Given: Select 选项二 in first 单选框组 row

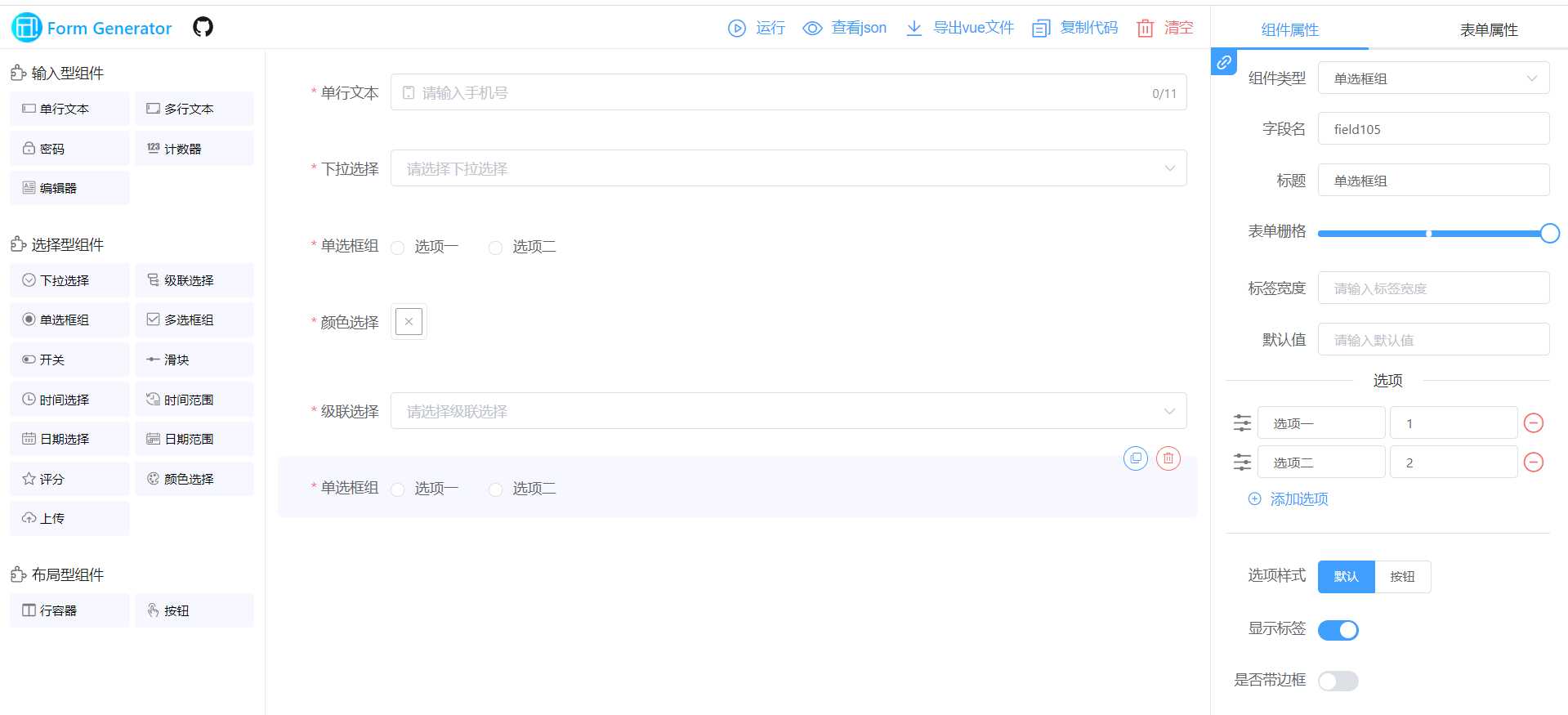Looking at the screenshot, I should (x=522, y=247).
